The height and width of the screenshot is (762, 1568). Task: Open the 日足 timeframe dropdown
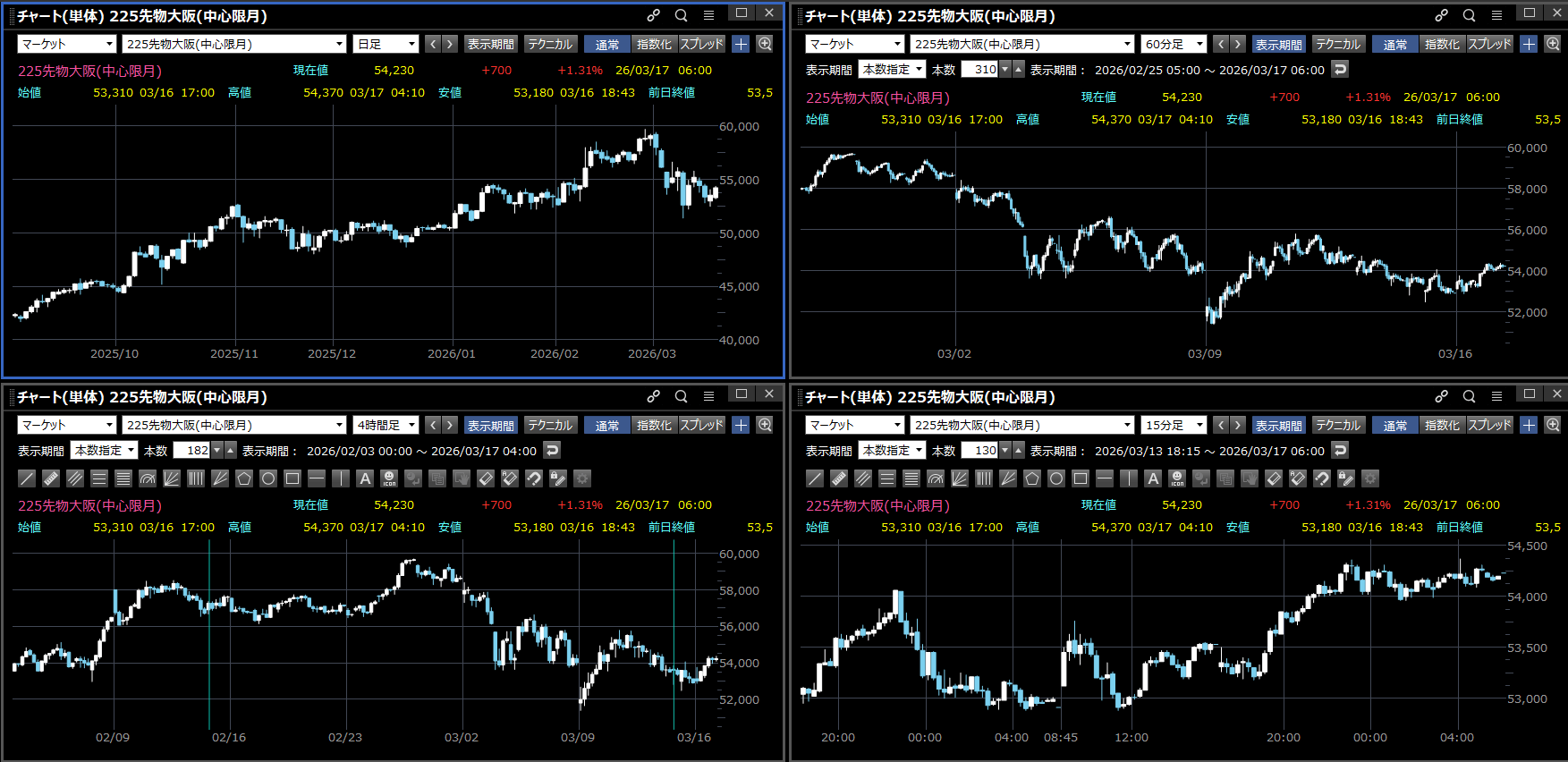click(x=386, y=44)
